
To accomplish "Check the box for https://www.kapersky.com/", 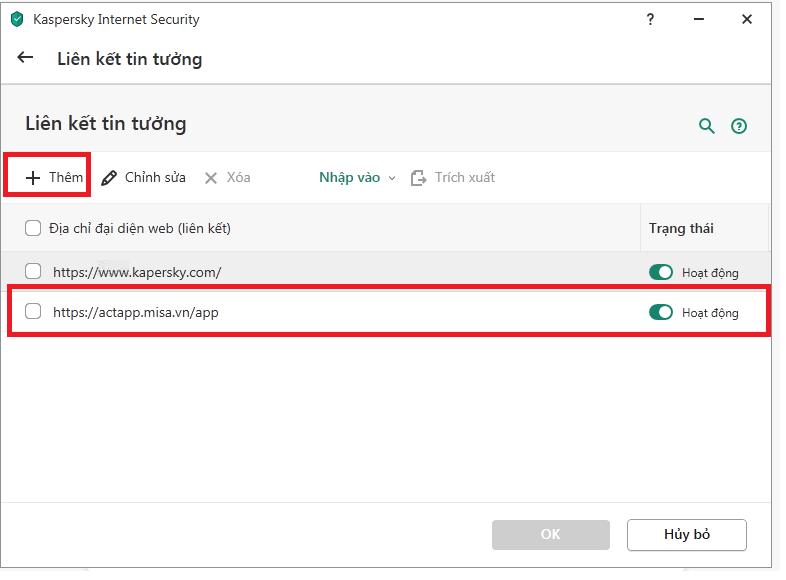I will click(x=33, y=271).
